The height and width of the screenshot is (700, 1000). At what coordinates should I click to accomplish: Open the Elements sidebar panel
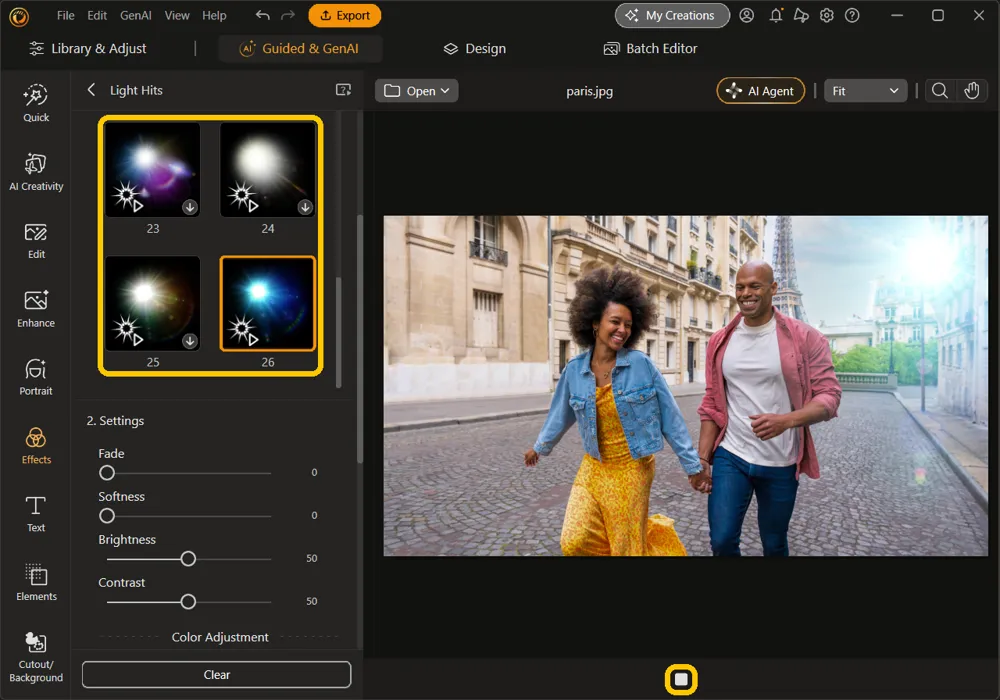(36, 583)
